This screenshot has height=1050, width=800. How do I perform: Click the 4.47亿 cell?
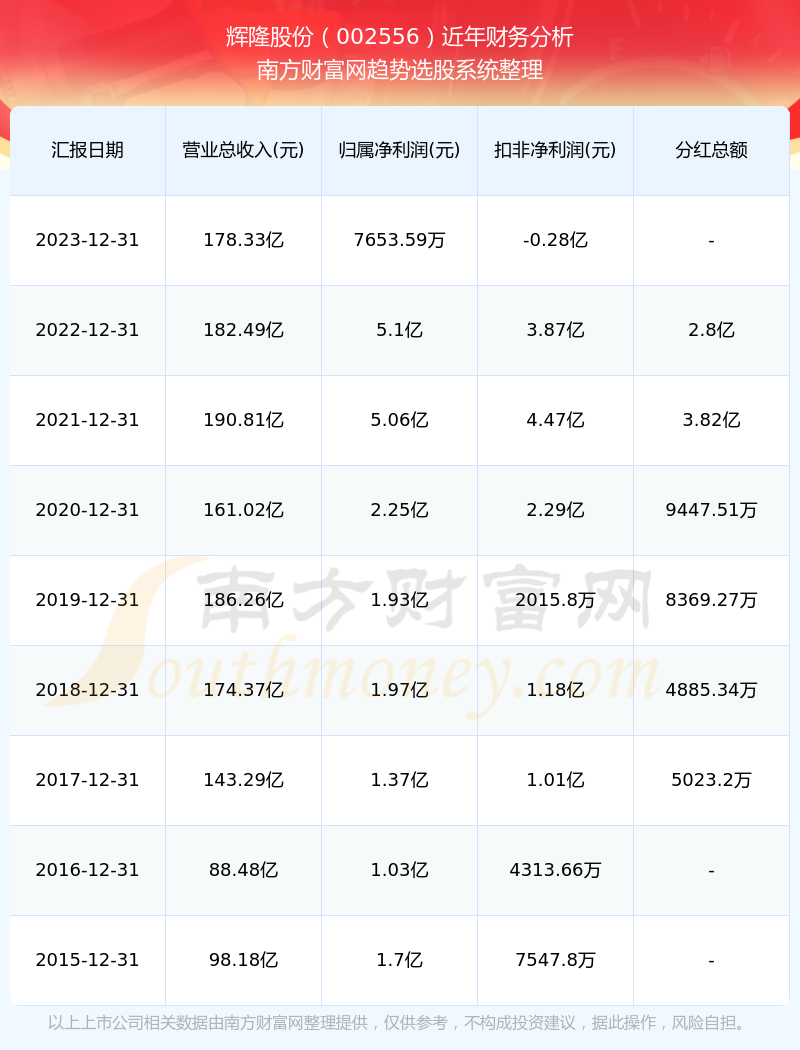[x=556, y=420]
